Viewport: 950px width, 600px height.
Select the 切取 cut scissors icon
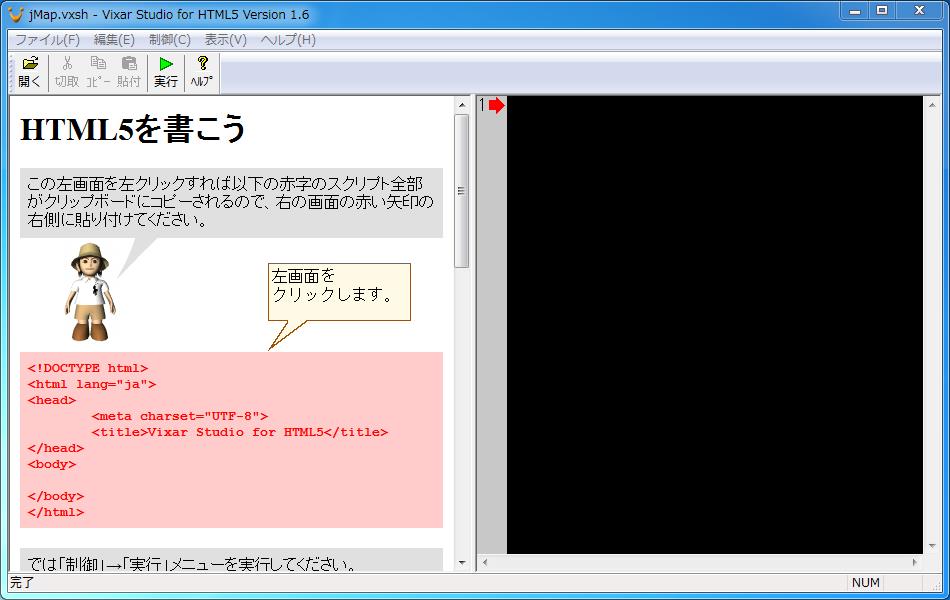(66, 70)
